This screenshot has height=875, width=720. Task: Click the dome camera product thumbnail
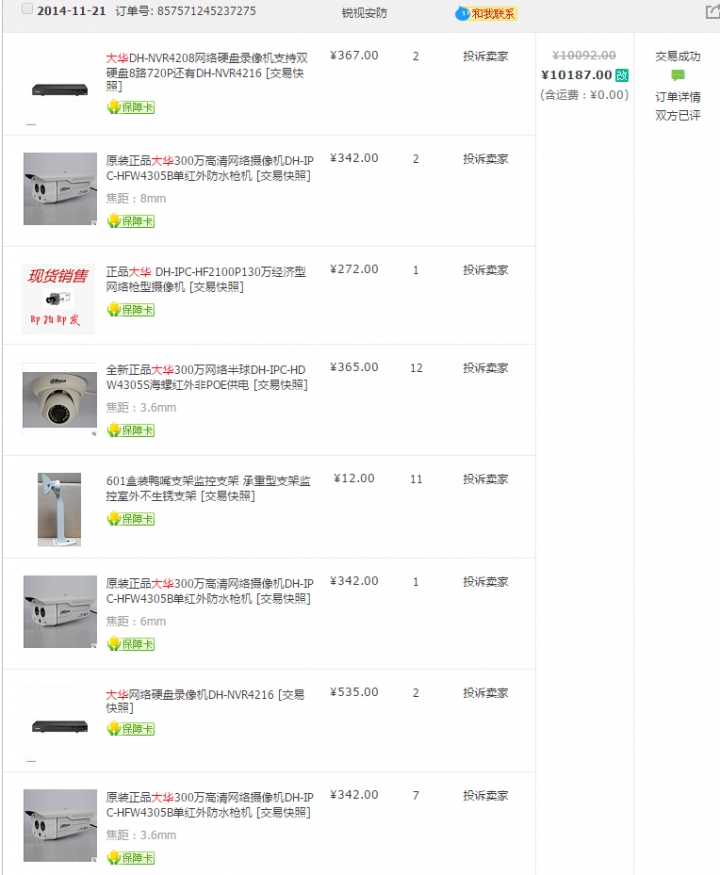(60, 400)
